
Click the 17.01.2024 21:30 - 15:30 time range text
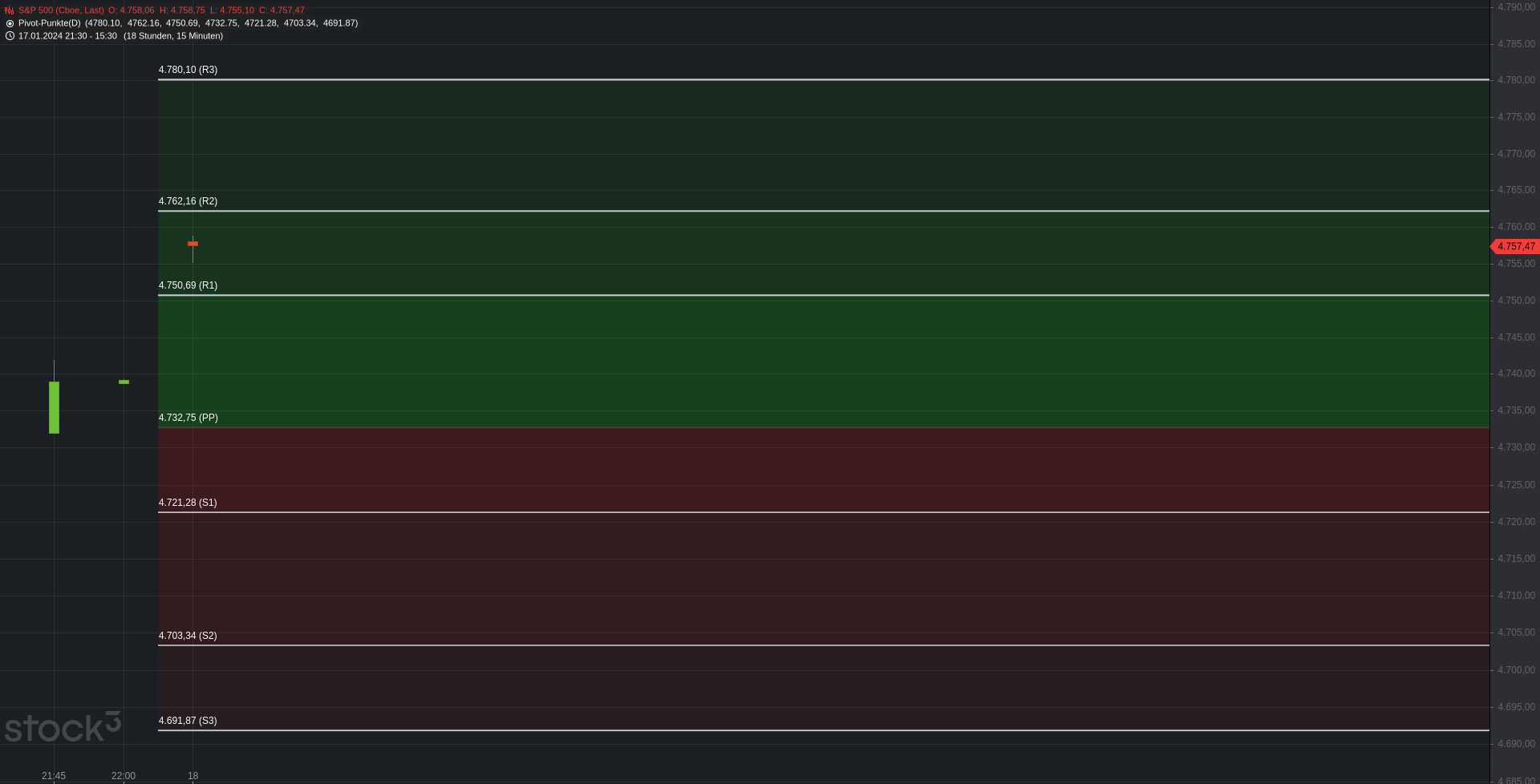(67, 36)
